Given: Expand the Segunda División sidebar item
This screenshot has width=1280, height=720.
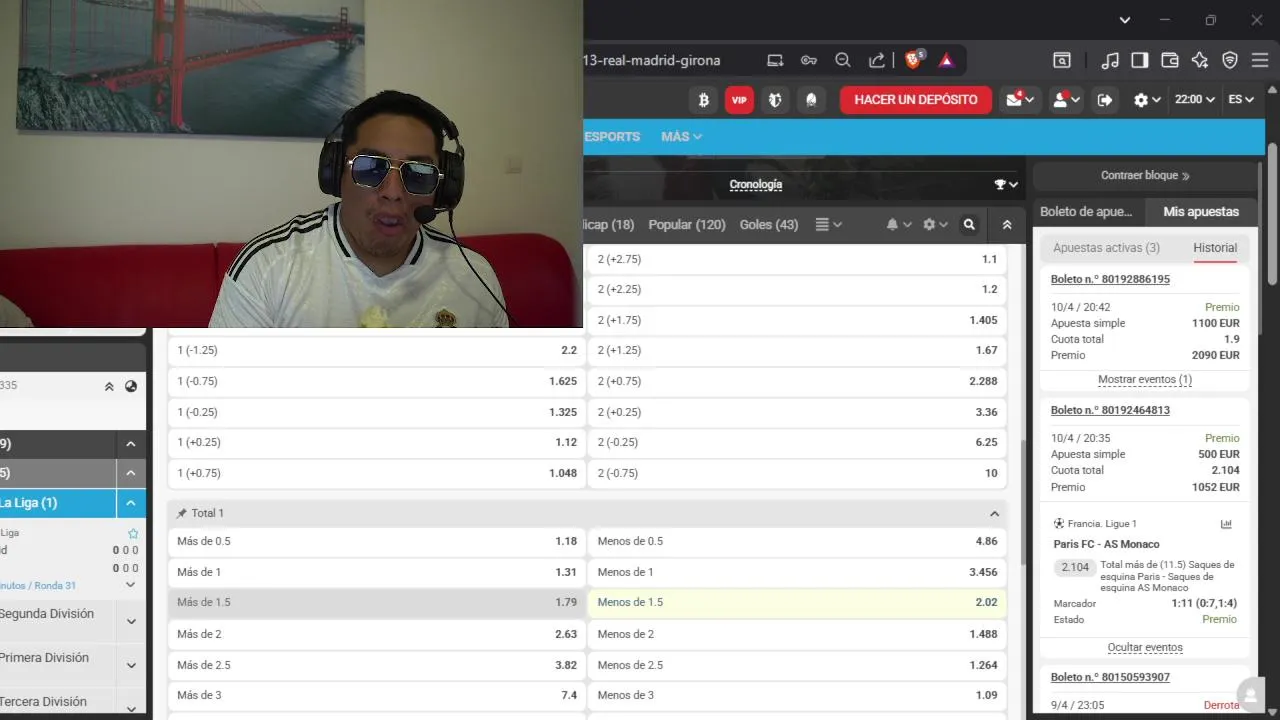Looking at the screenshot, I should click(x=131, y=621).
